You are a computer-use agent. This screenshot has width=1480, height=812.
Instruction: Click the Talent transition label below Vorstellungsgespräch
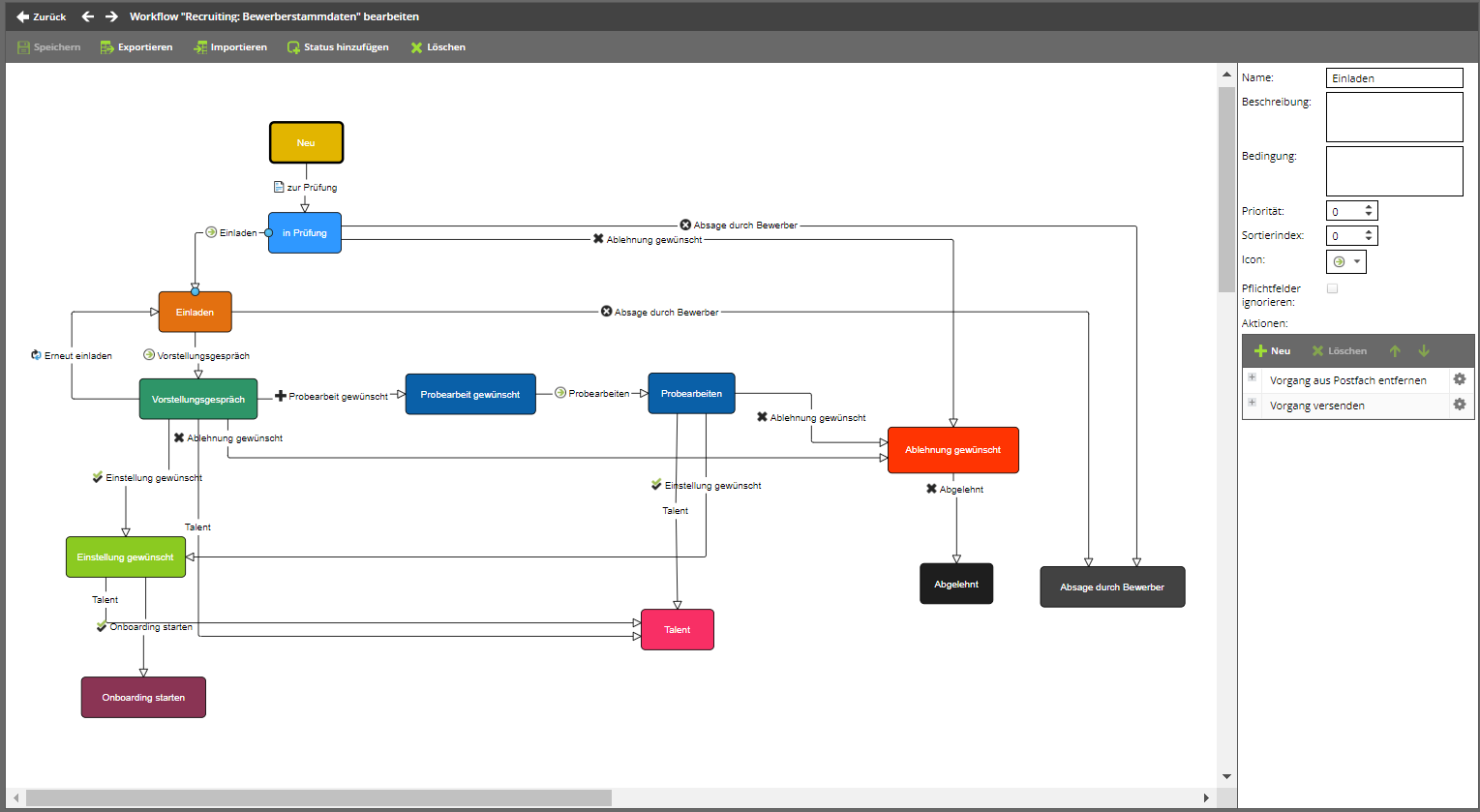[197, 527]
